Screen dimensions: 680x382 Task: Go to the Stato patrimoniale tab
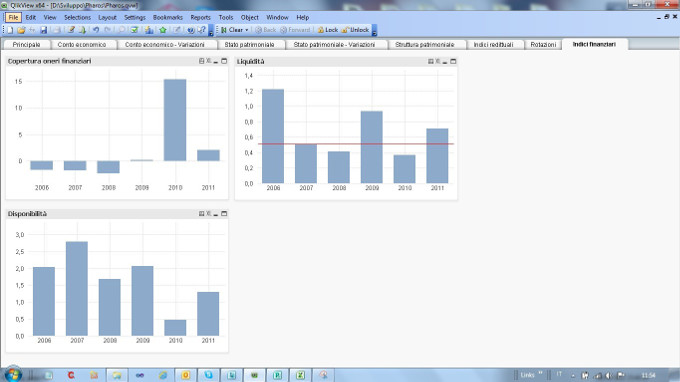click(x=249, y=45)
